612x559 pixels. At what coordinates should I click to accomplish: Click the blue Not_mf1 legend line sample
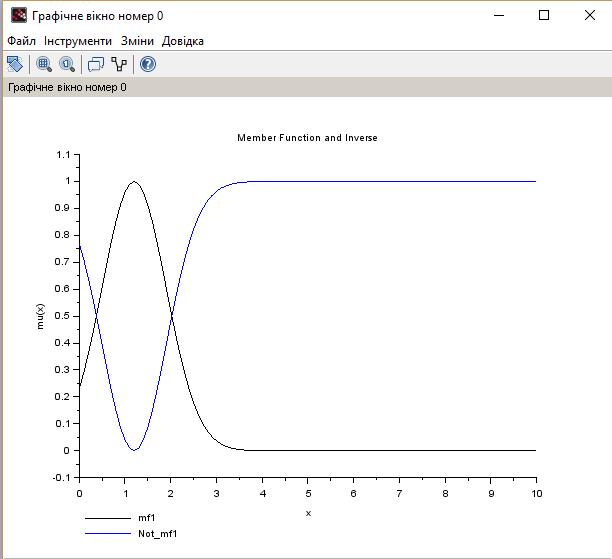click(108, 534)
